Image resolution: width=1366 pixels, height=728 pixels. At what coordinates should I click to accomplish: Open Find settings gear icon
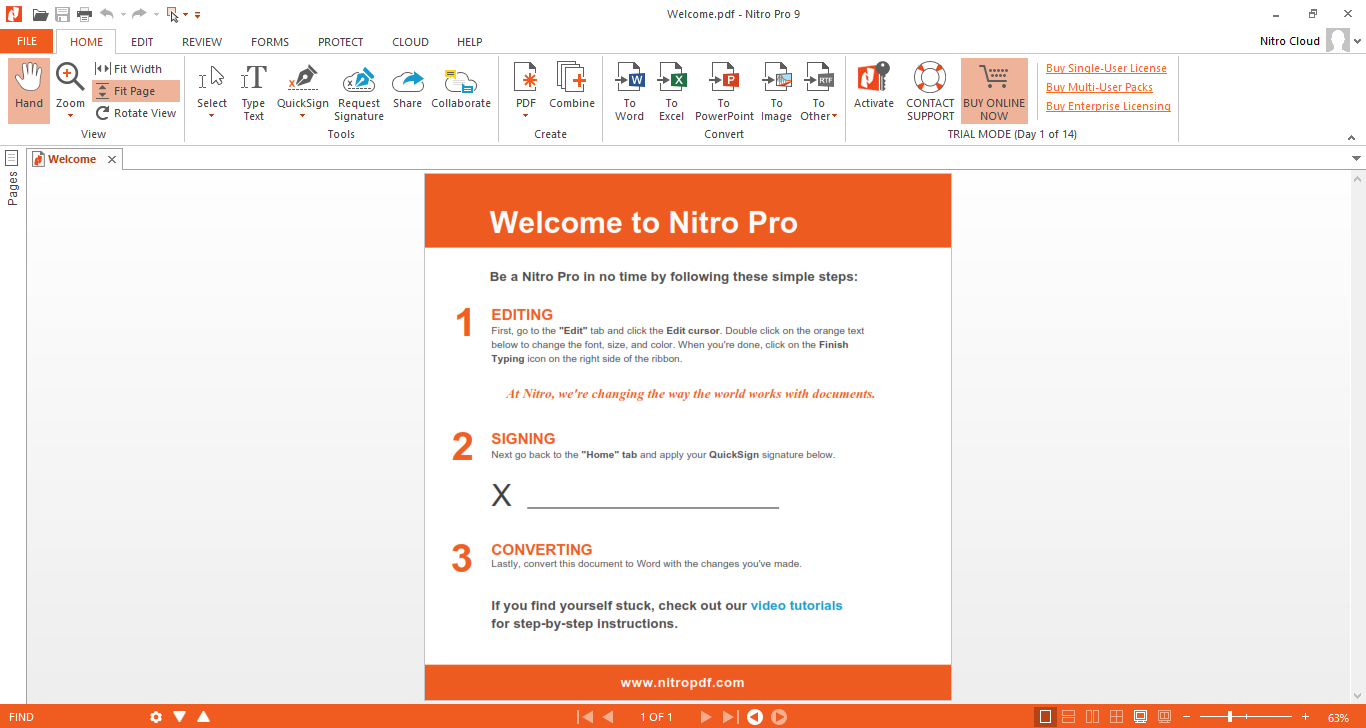(156, 717)
